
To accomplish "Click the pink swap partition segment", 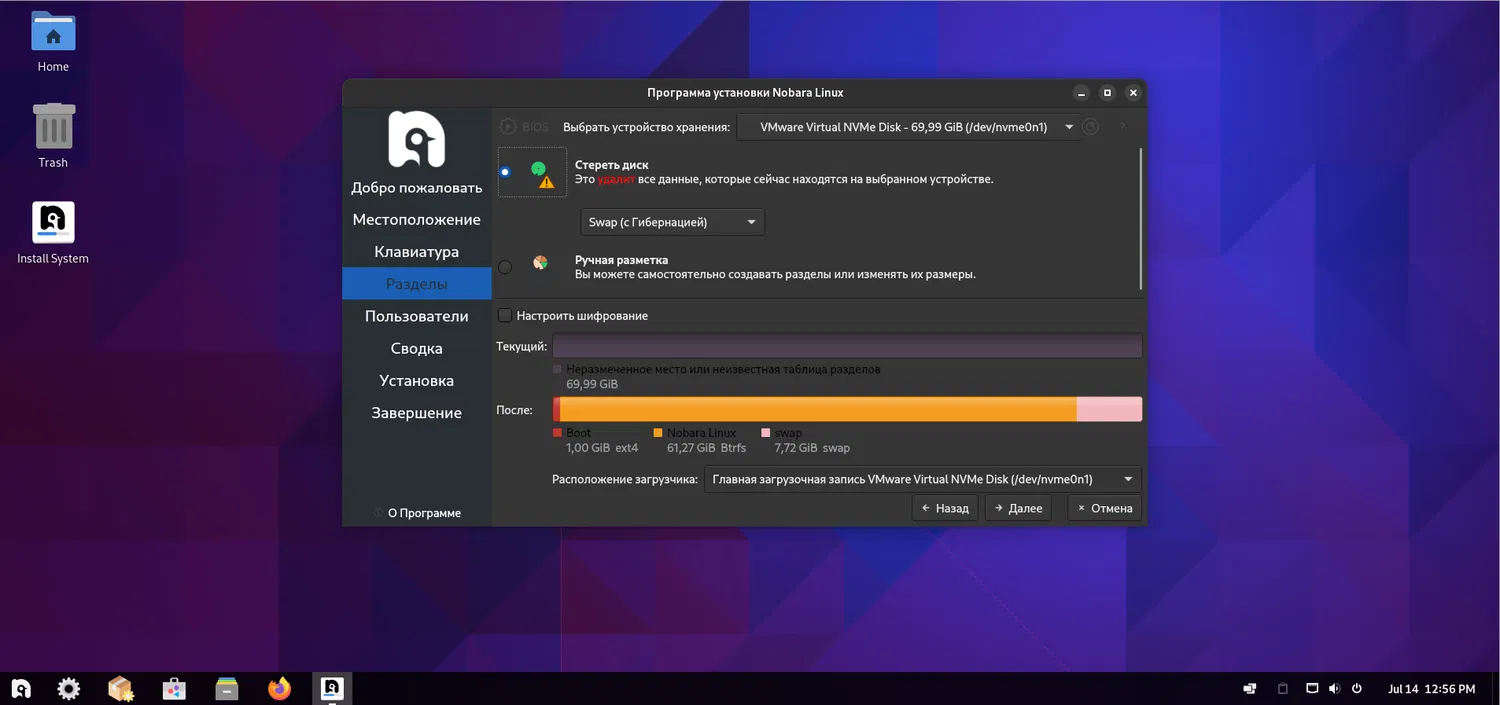I will coord(1109,409).
